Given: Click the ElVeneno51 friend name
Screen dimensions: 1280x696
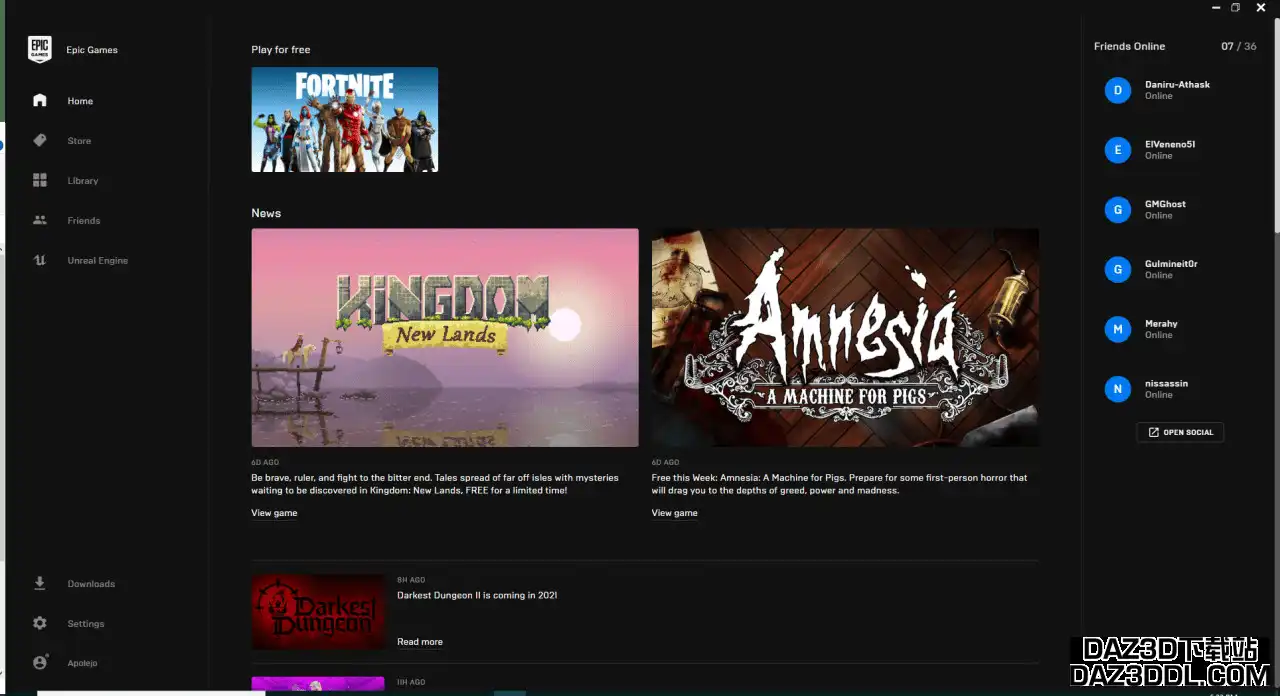Looking at the screenshot, I should (x=1170, y=144).
